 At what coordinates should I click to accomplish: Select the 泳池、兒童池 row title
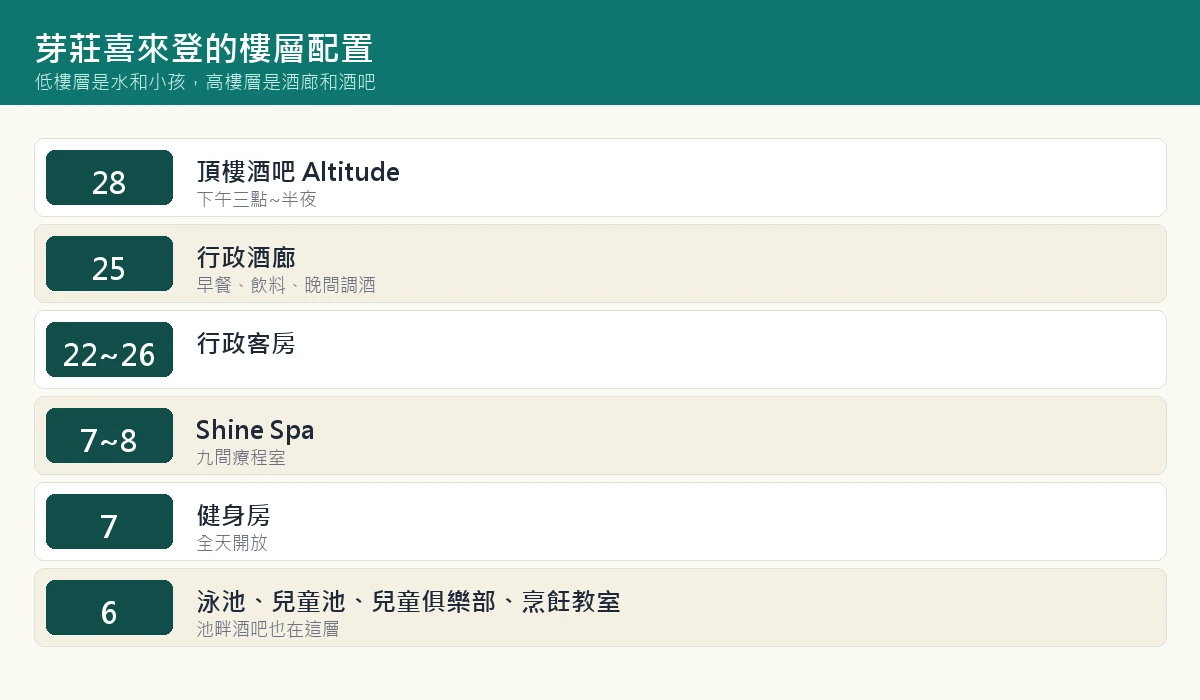point(408,602)
